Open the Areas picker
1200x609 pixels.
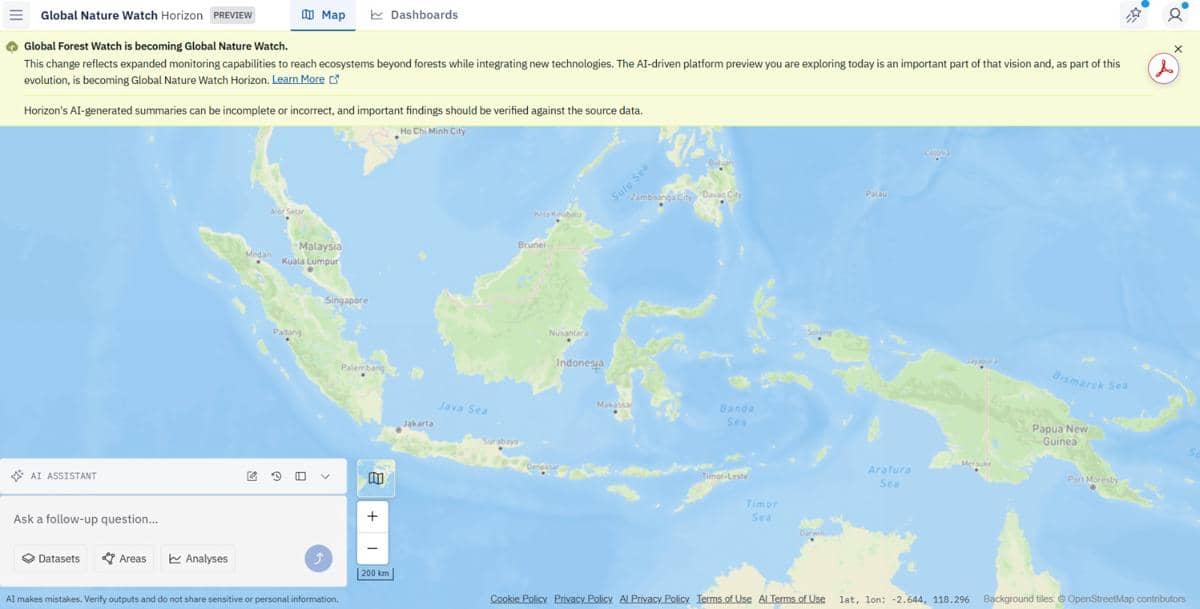coord(124,559)
